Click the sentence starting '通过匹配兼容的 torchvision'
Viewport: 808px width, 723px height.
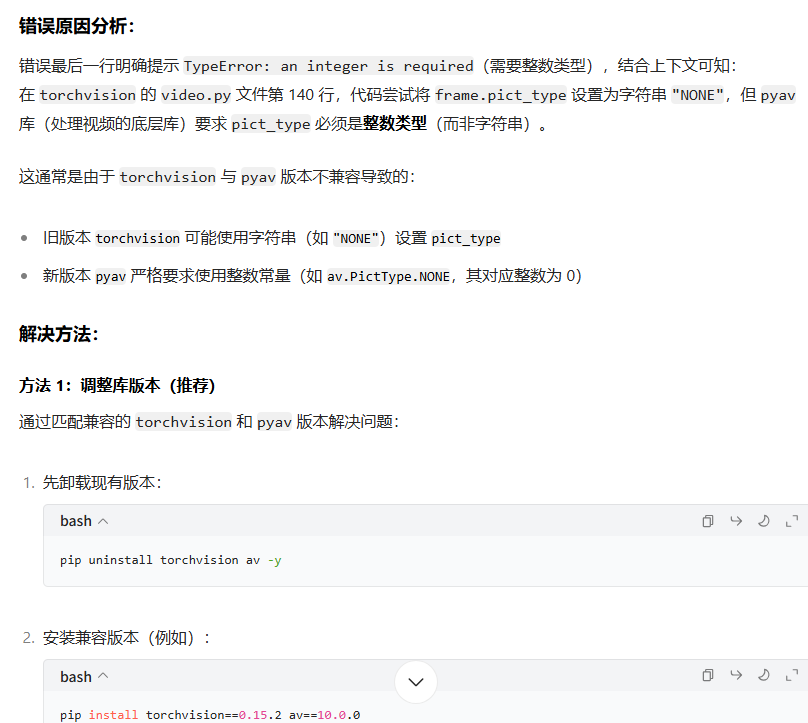(209, 422)
